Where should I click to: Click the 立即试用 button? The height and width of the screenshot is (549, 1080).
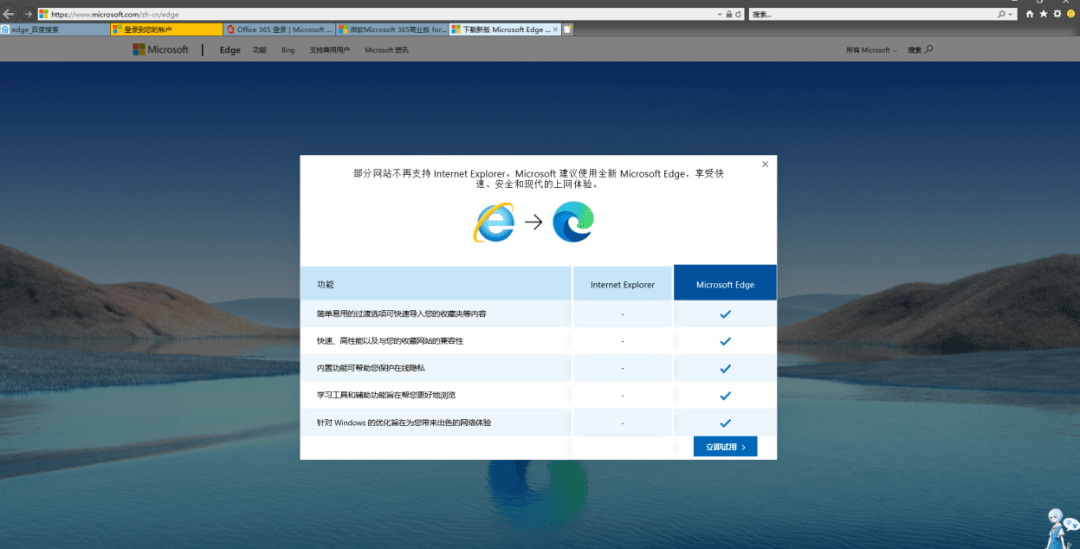(725, 447)
